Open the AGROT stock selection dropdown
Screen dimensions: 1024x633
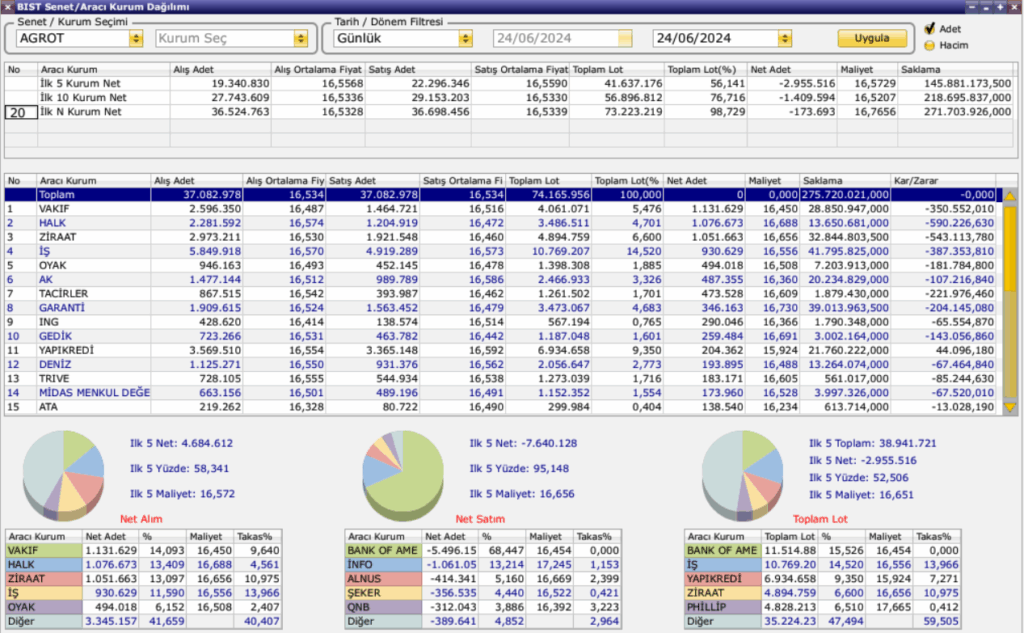pyautogui.click(x=136, y=39)
